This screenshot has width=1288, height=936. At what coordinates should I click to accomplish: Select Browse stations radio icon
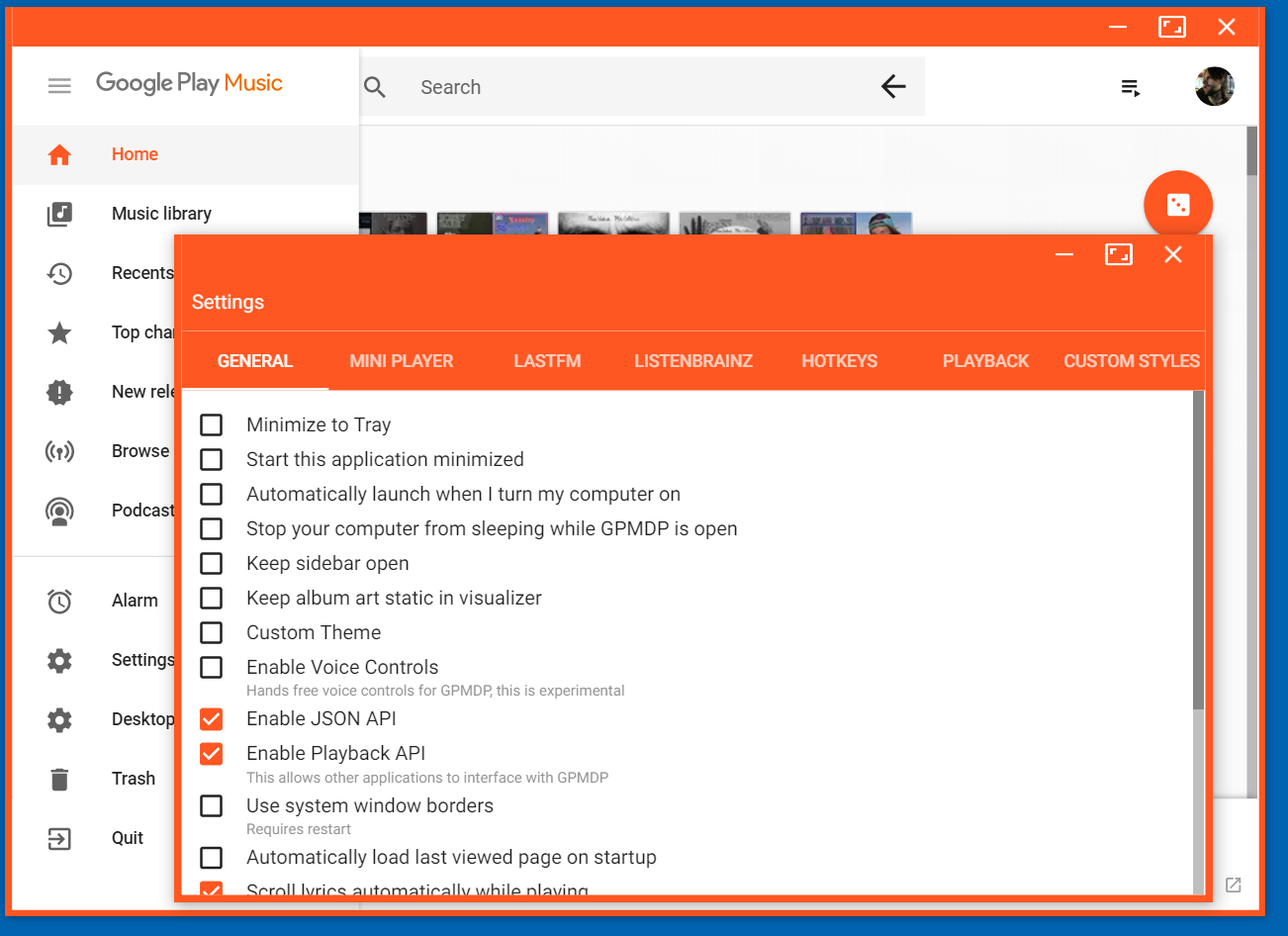pos(59,451)
